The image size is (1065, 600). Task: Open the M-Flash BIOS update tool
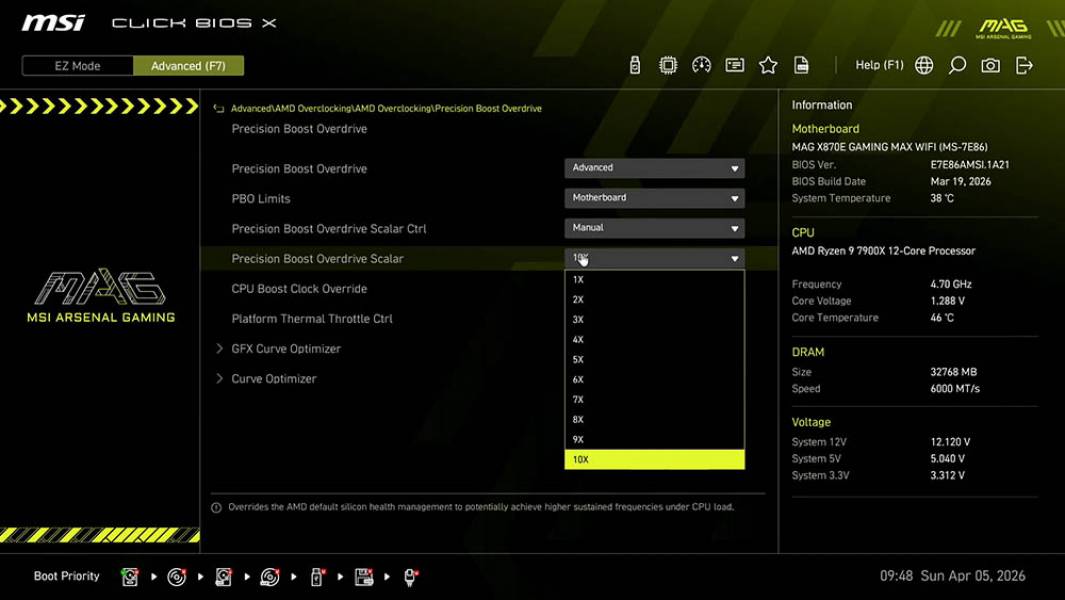click(634, 64)
